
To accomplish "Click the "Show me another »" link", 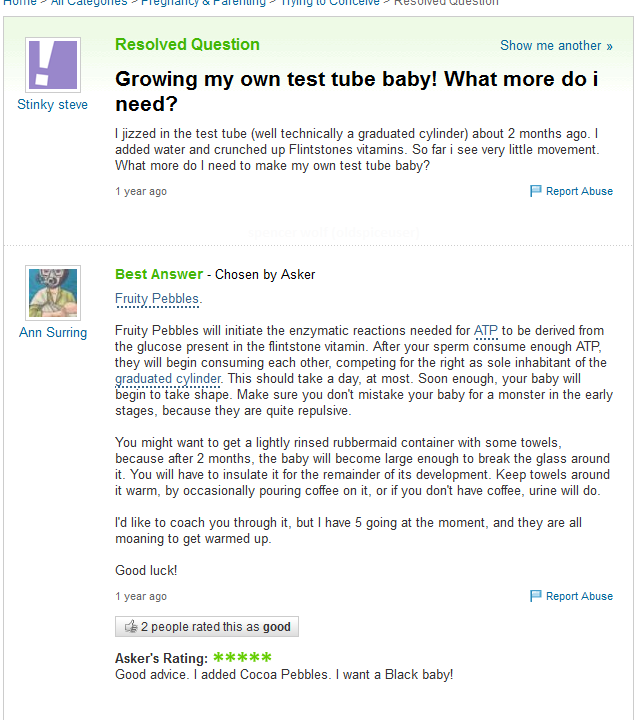I will click(556, 46).
